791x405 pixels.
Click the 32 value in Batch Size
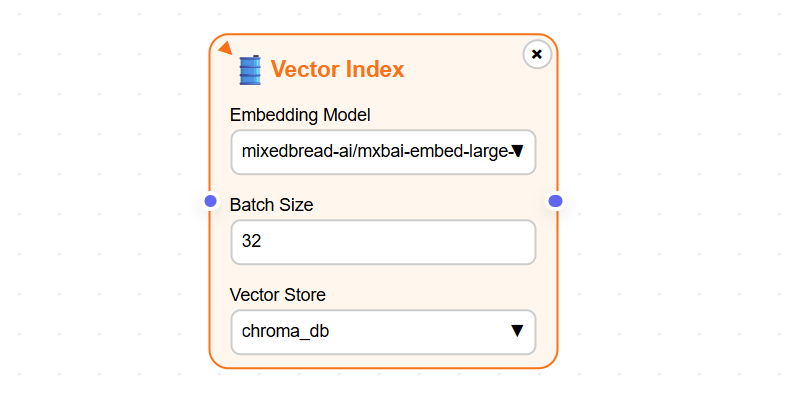click(251, 241)
